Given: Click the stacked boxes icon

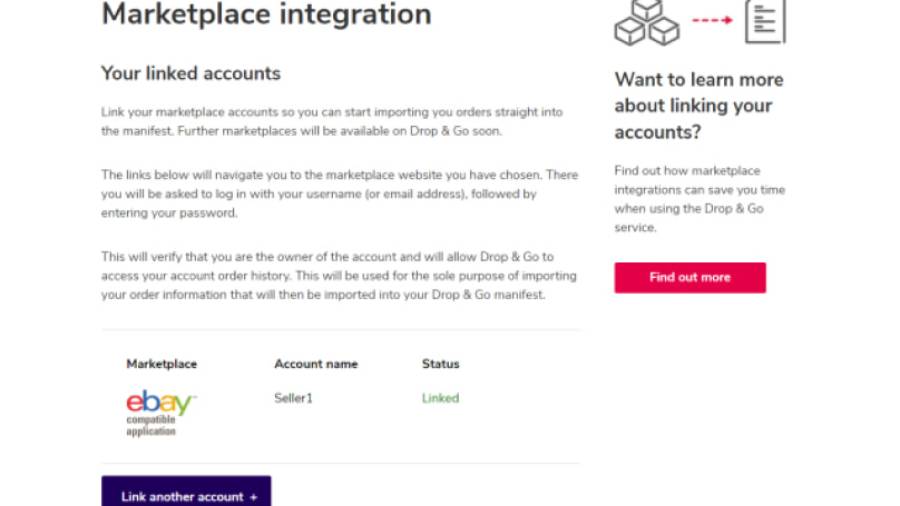Looking at the screenshot, I should click(x=647, y=22).
